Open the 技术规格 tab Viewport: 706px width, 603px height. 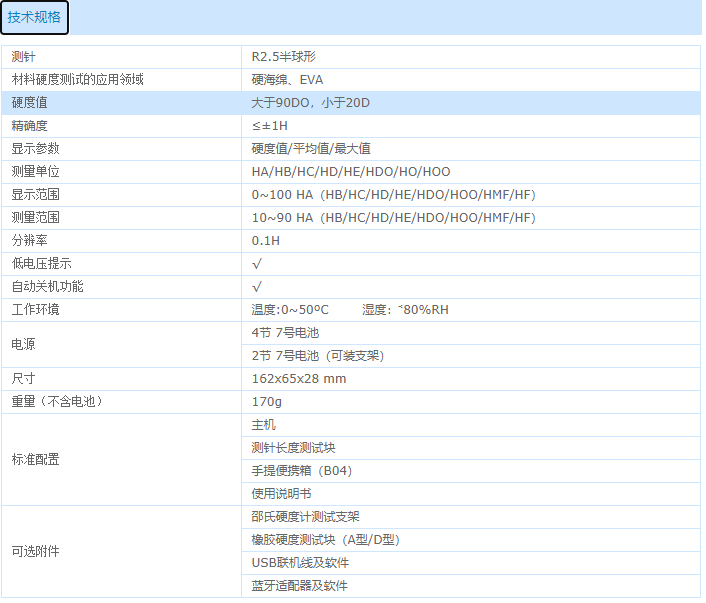click(x=34, y=17)
